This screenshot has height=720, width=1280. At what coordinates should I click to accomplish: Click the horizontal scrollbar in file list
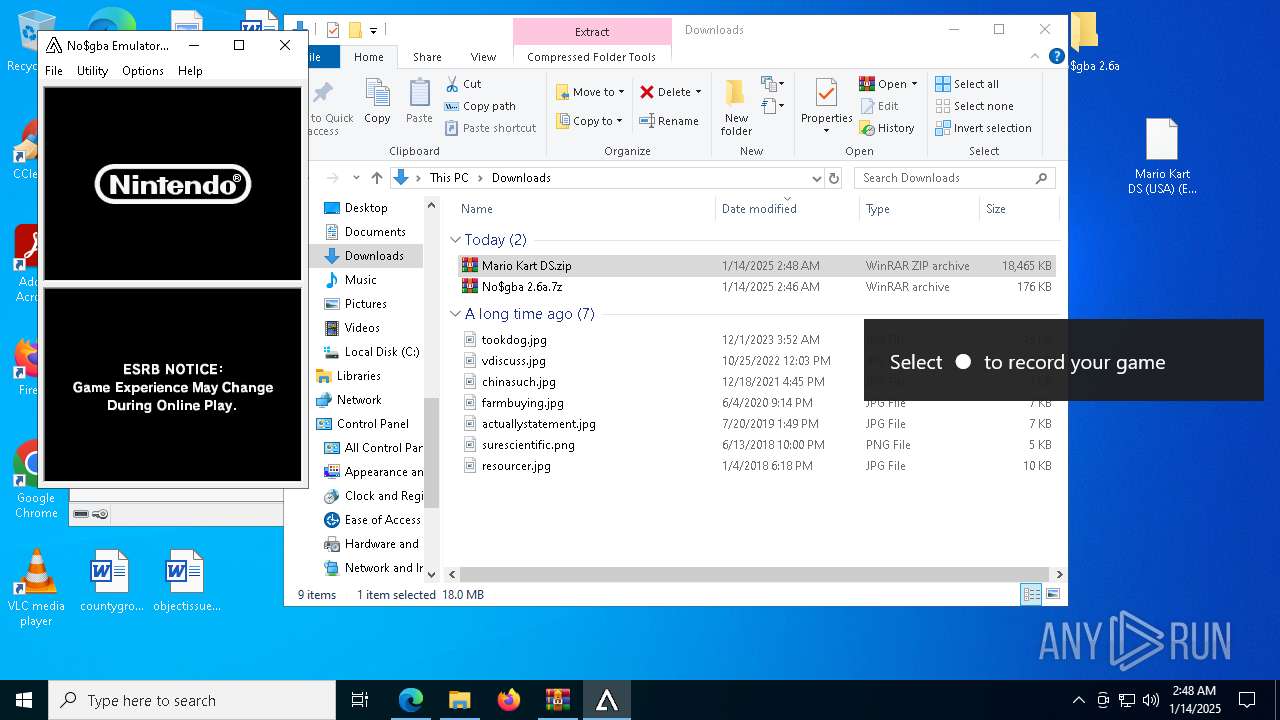pos(756,574)
